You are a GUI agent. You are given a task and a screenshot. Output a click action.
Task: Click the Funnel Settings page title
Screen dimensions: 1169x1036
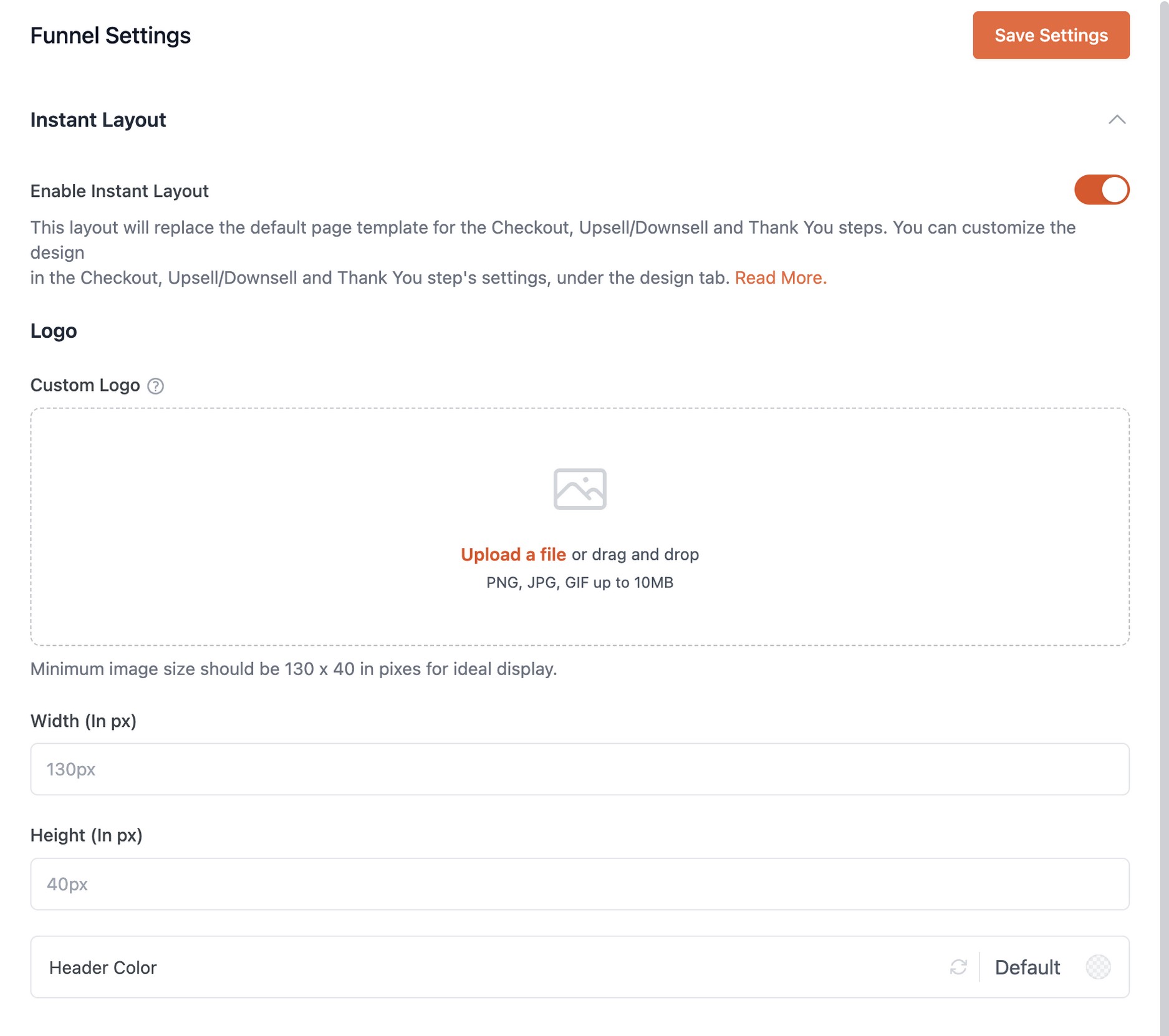[x=110, y=36]
